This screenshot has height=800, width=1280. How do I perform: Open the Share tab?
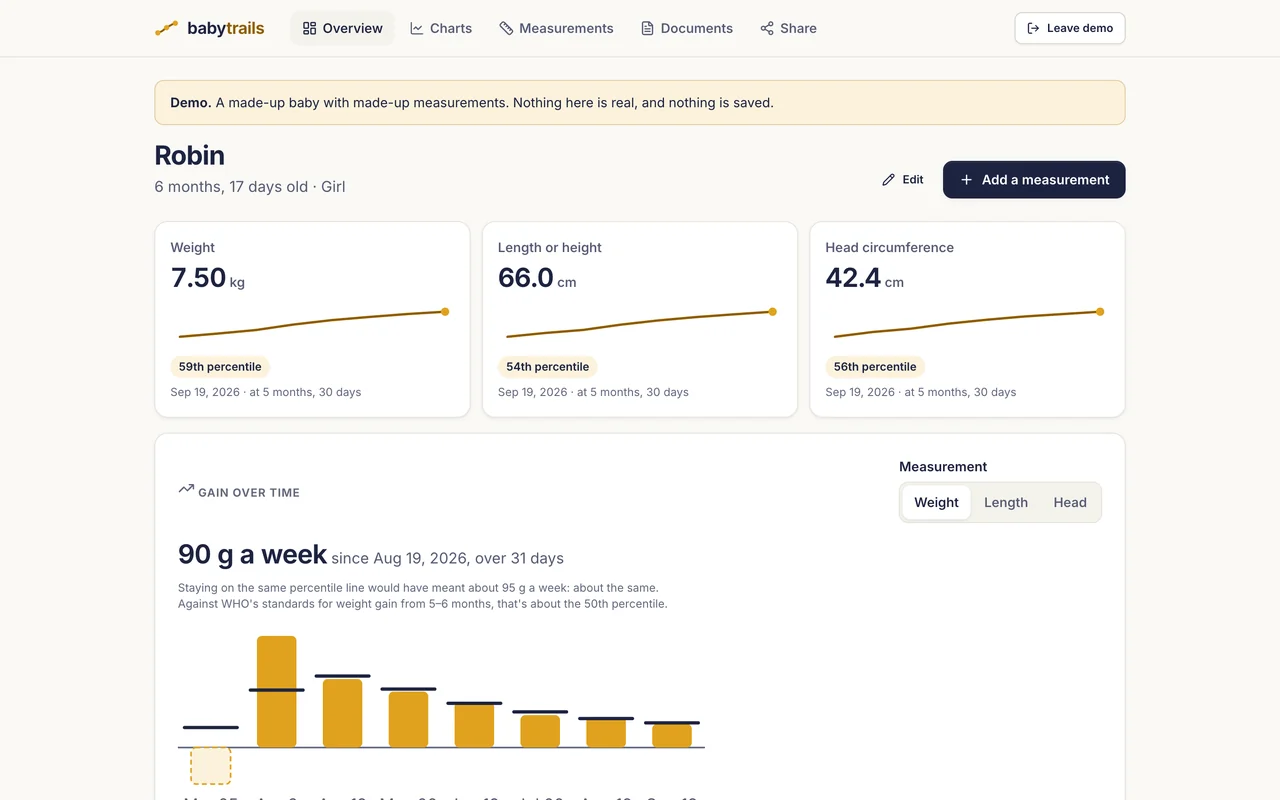(x=788, y=28)
